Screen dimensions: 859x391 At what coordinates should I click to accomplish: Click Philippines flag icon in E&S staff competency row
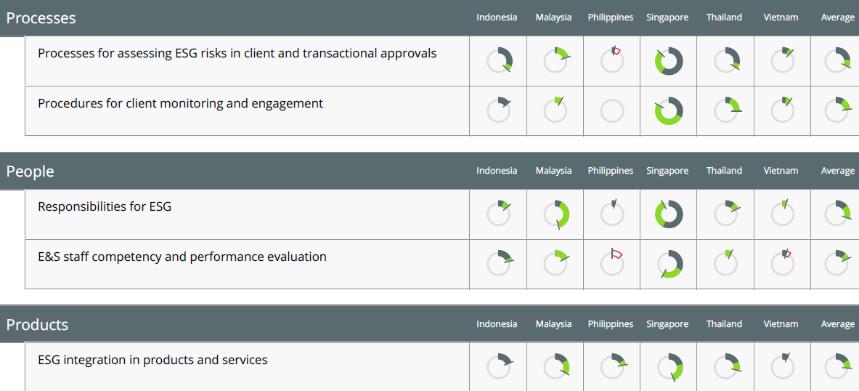click(612, 263)
